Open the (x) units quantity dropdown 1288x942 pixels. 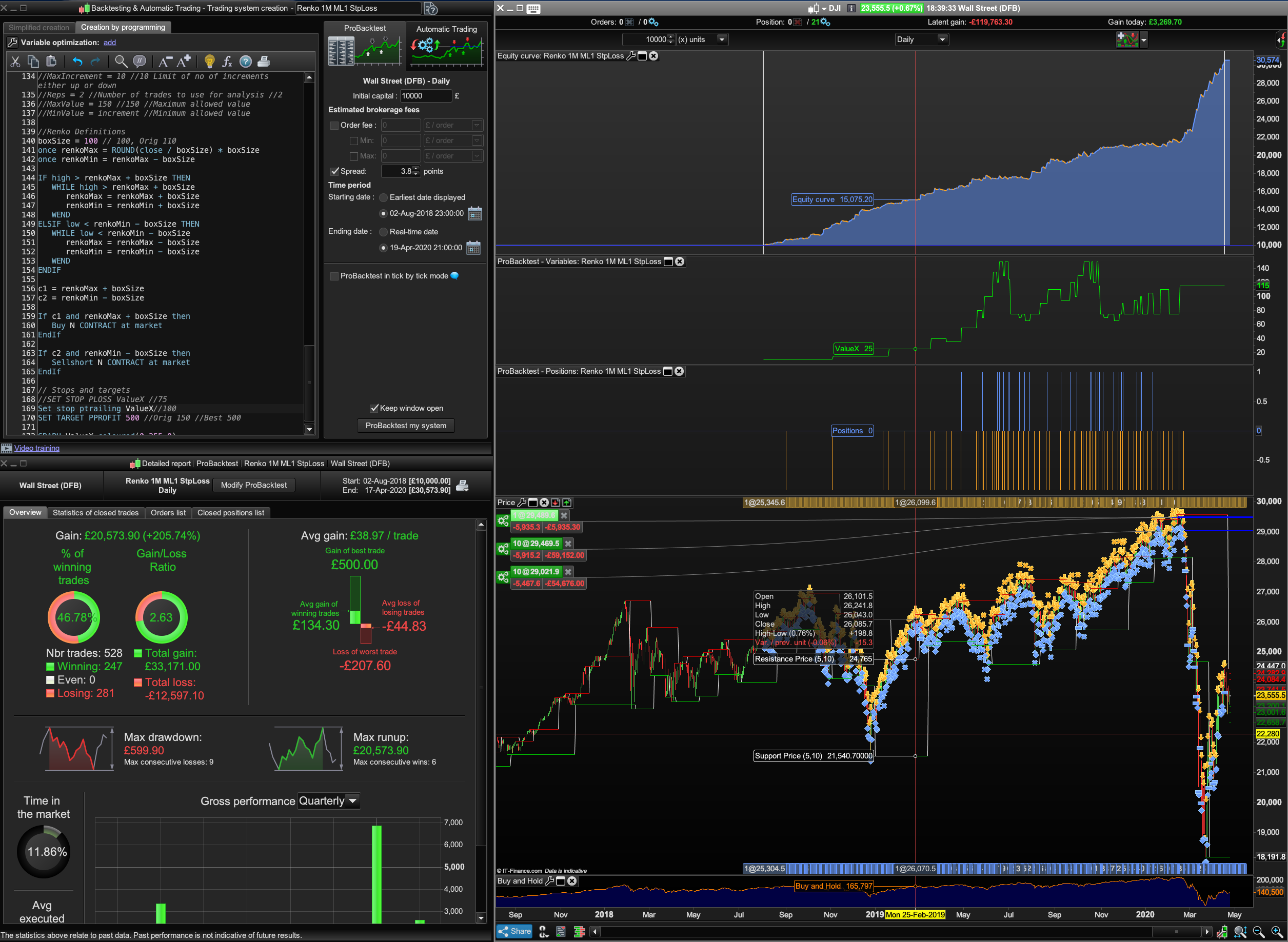pyautogui.click(x=722, y=39)
